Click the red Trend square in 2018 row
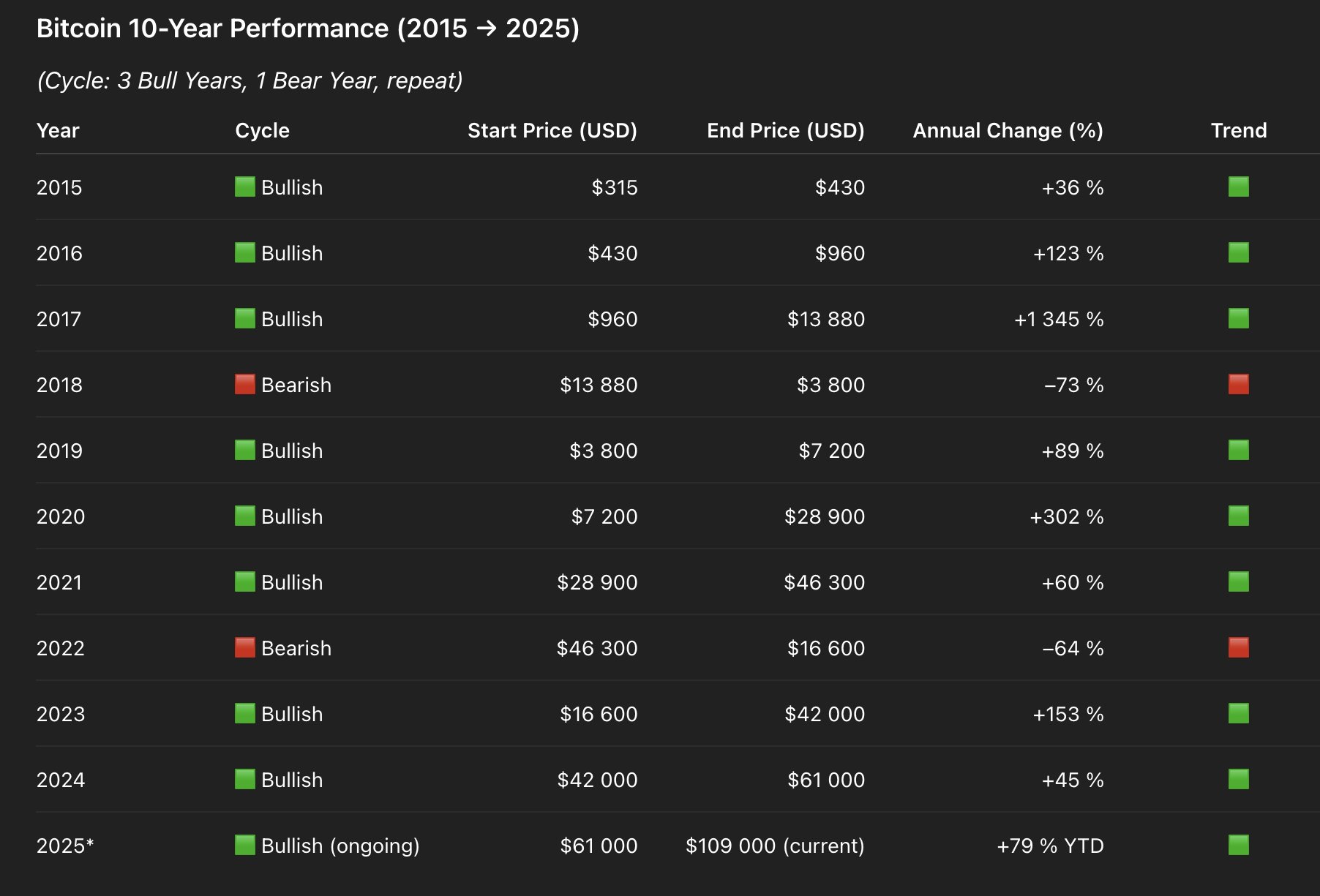The height and width of the screenshot is (896, 1320). (x=1238, y=385)
